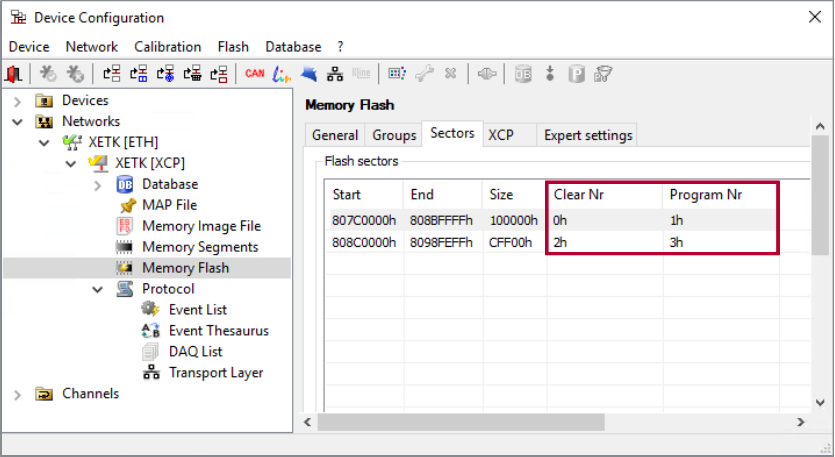835x457 pixels.
Task: Click the horizontal scrollbar right arrow
Action: point(800,422)
